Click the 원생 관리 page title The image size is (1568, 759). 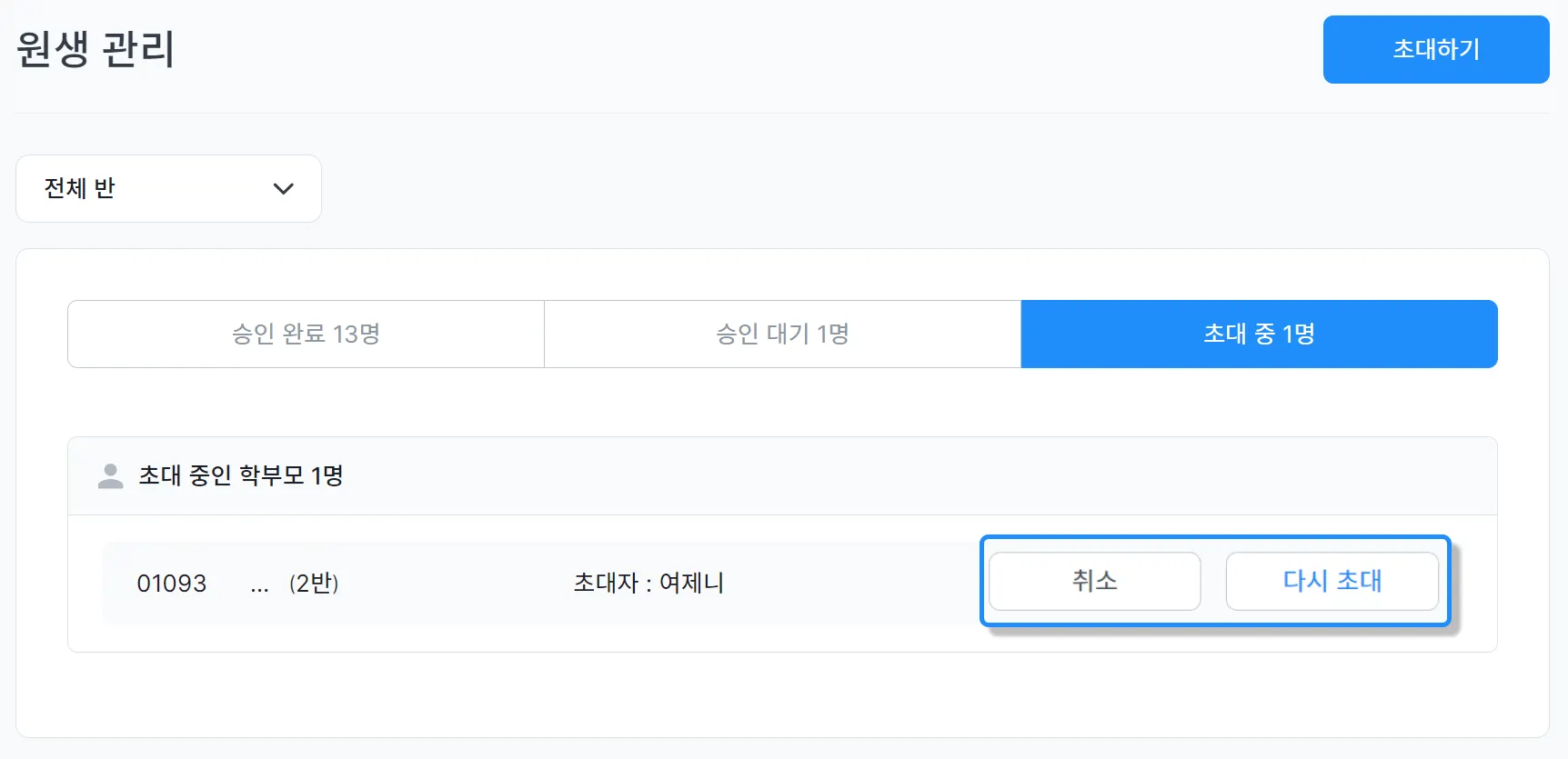click(x=95, y=49)
